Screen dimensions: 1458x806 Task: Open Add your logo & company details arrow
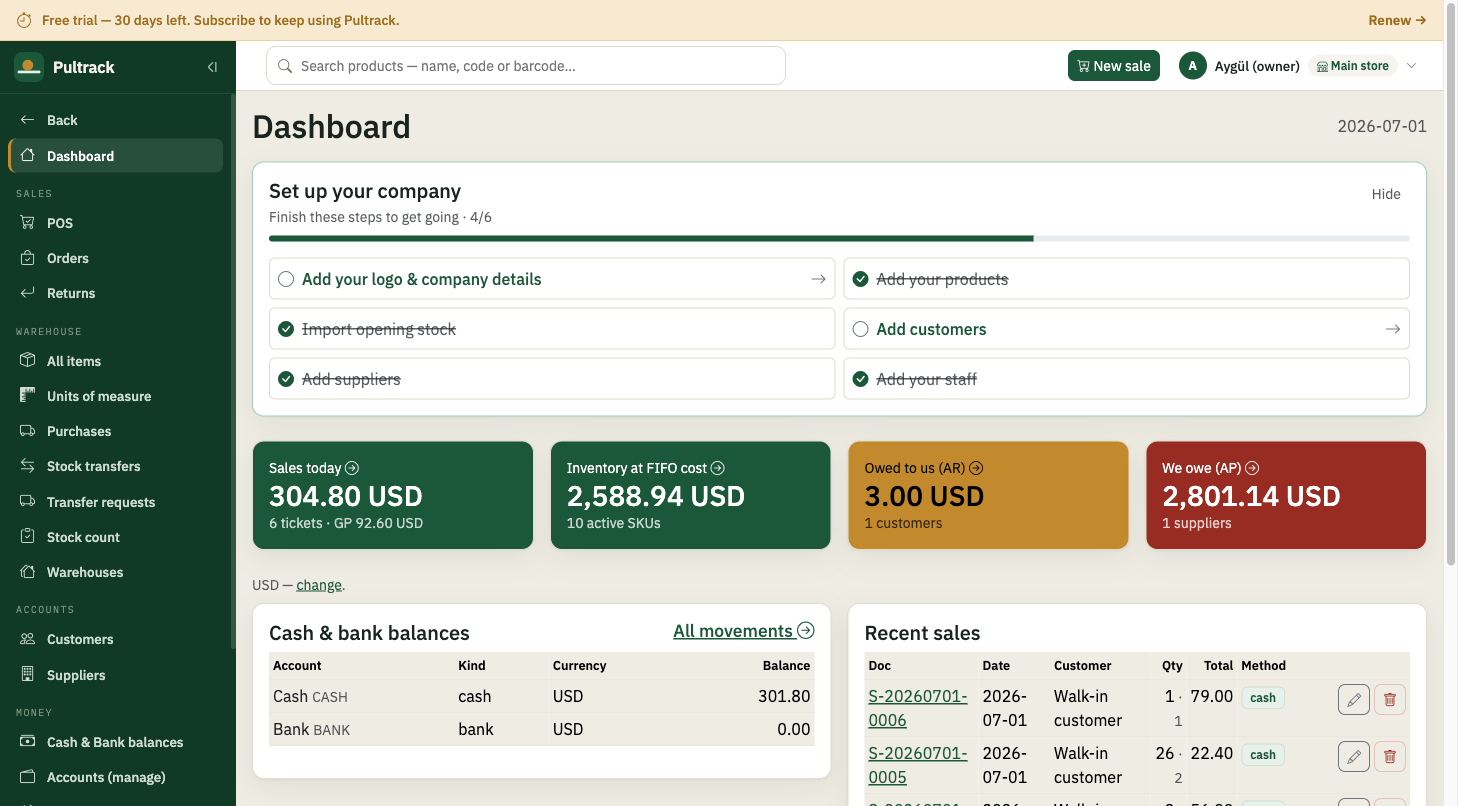click(x=818, y=279)
